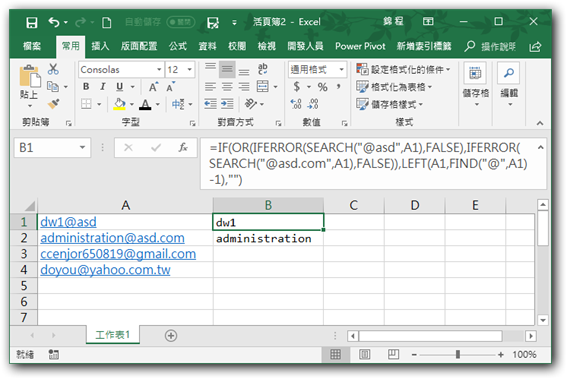Open the font size 12 dropdown

click(x=189, y=69)
